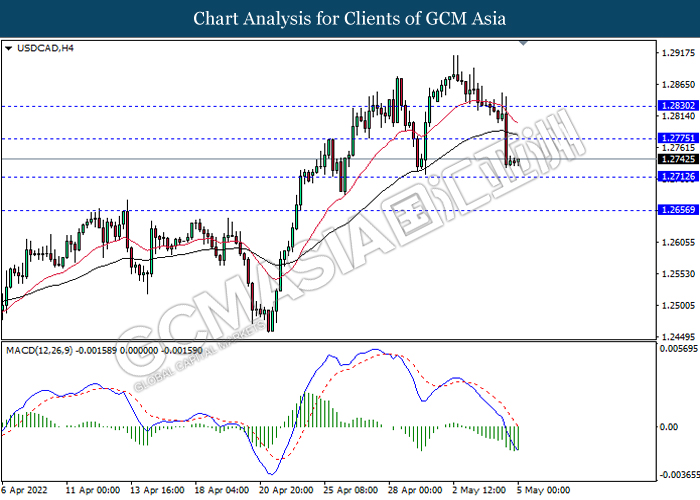The height and width of the screenshot is (500, 700).
Task: Click the 28 Apr 00:00 time label
Action: [x=415, y=490]
